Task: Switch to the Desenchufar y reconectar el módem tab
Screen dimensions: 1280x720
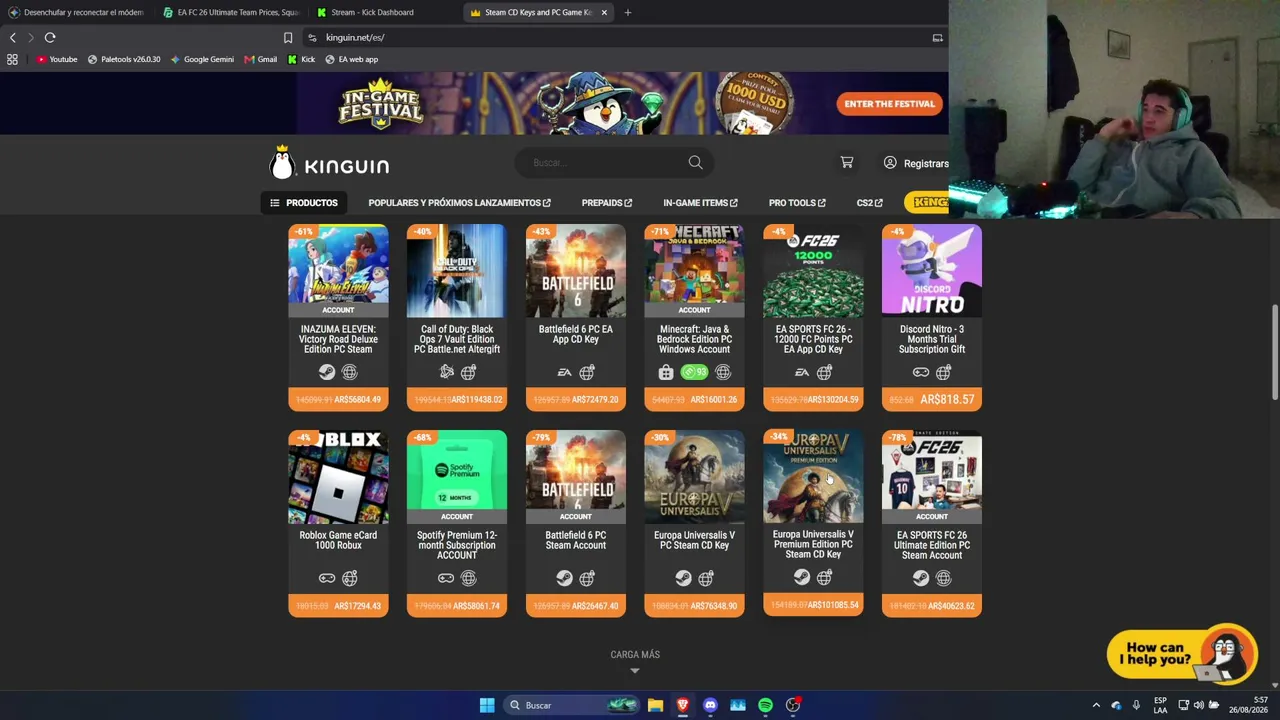Action: [x=78, y=12]
